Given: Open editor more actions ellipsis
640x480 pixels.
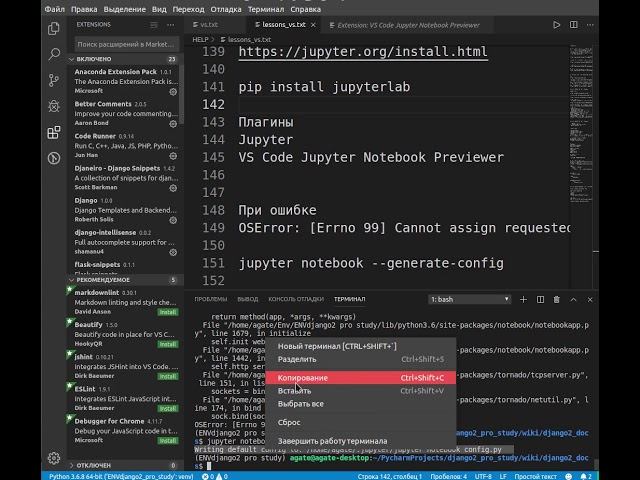Looking at the screenshot, I should (590, 25).
